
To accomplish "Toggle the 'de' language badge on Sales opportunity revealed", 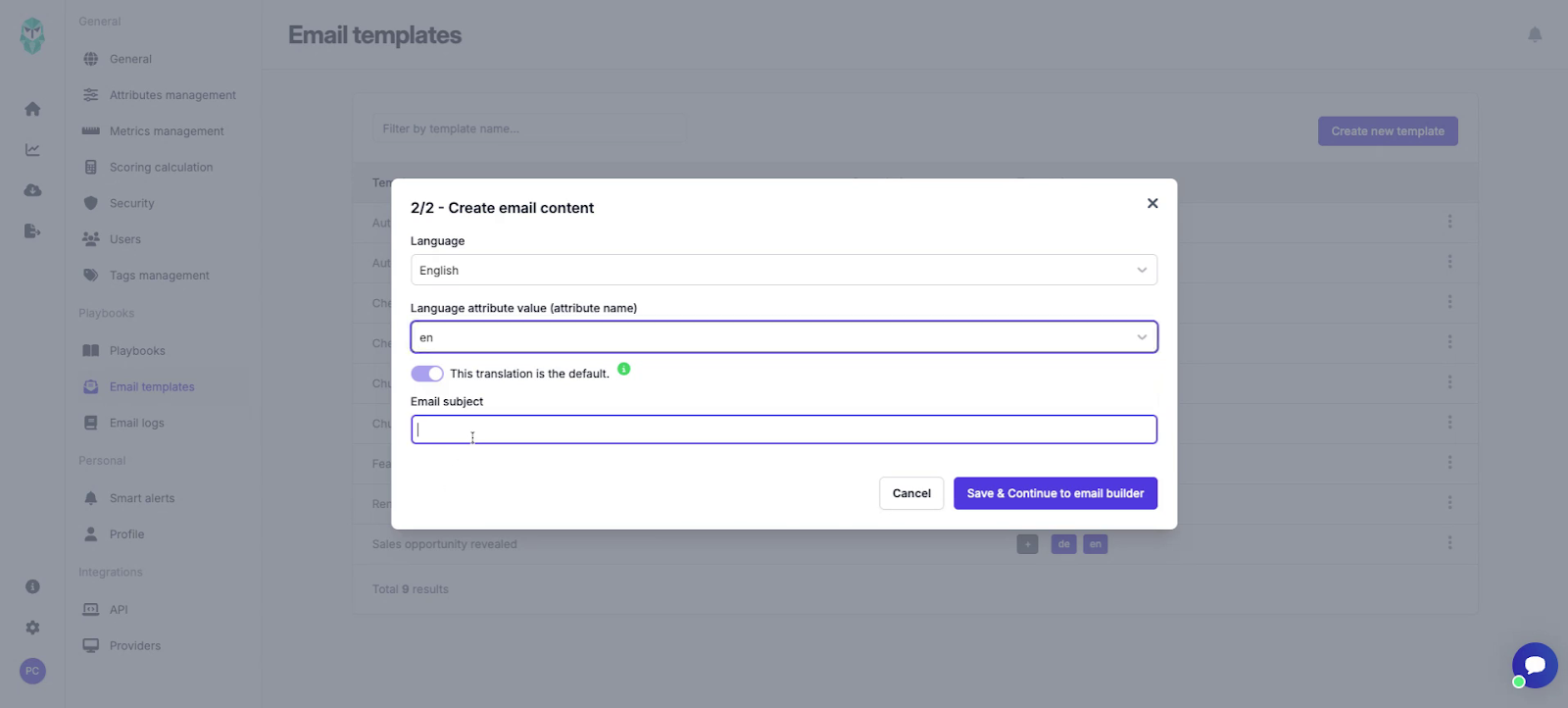I will [x=1062, y=543].
